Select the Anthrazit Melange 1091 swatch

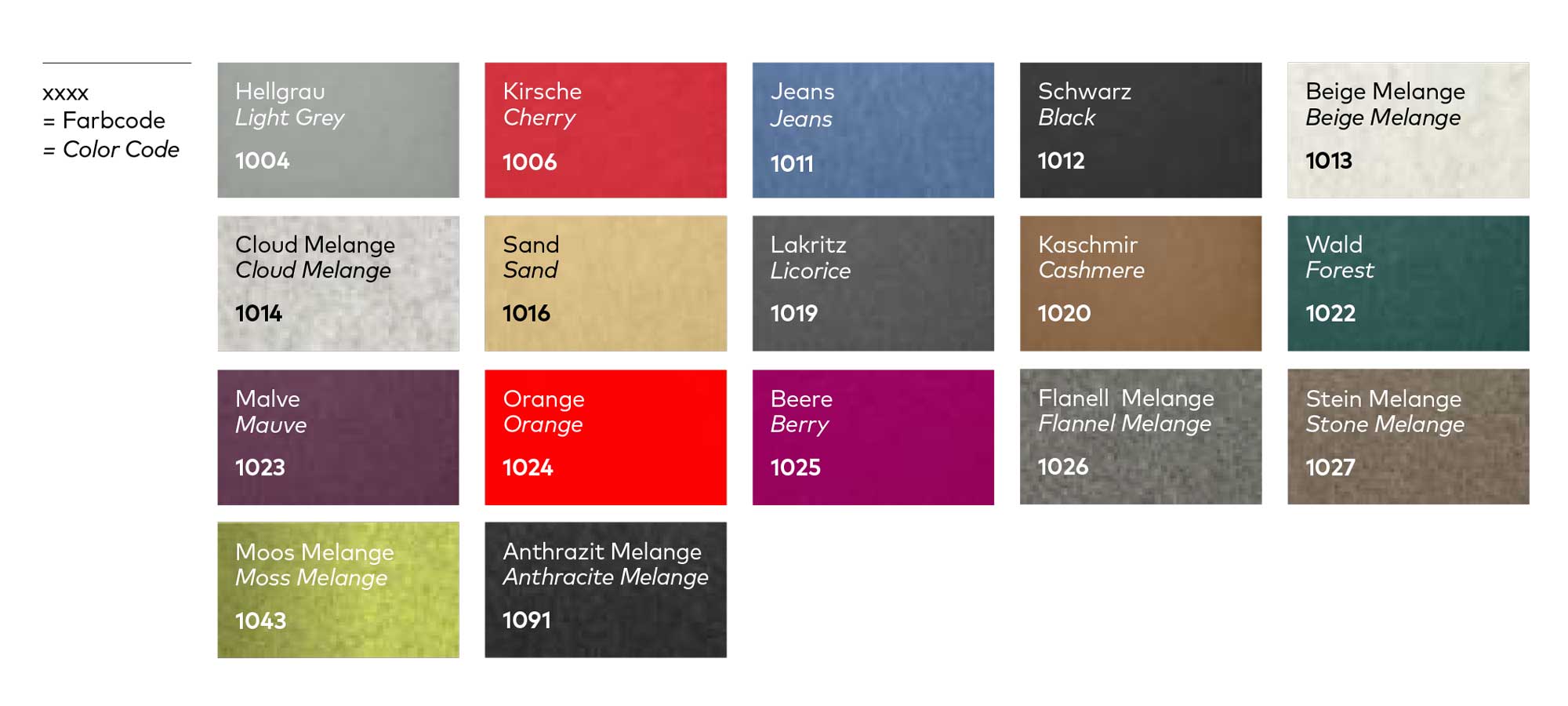[x=605, y=590]
